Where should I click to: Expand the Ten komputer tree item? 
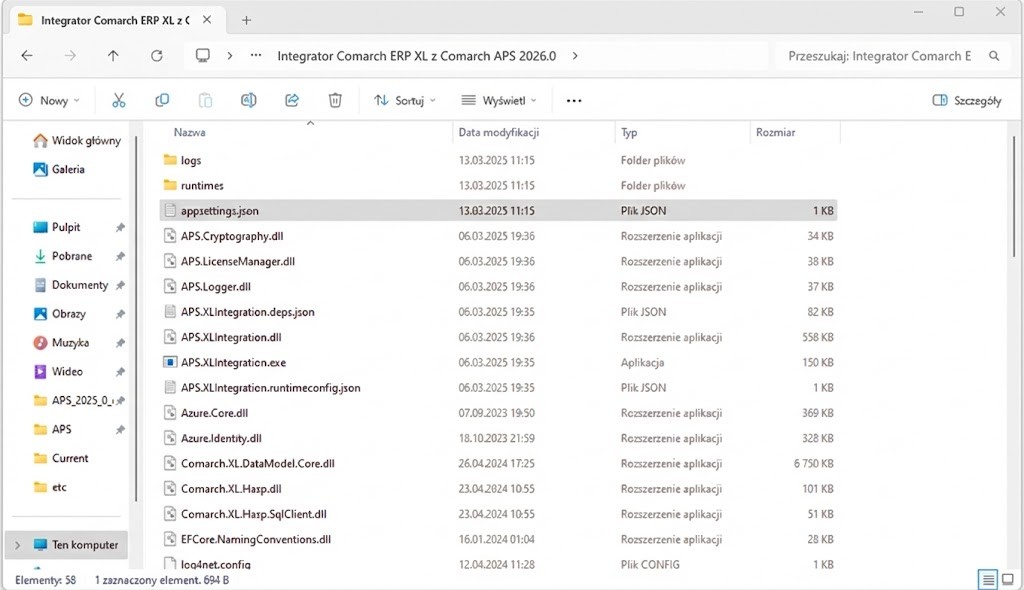coord(18,544)
